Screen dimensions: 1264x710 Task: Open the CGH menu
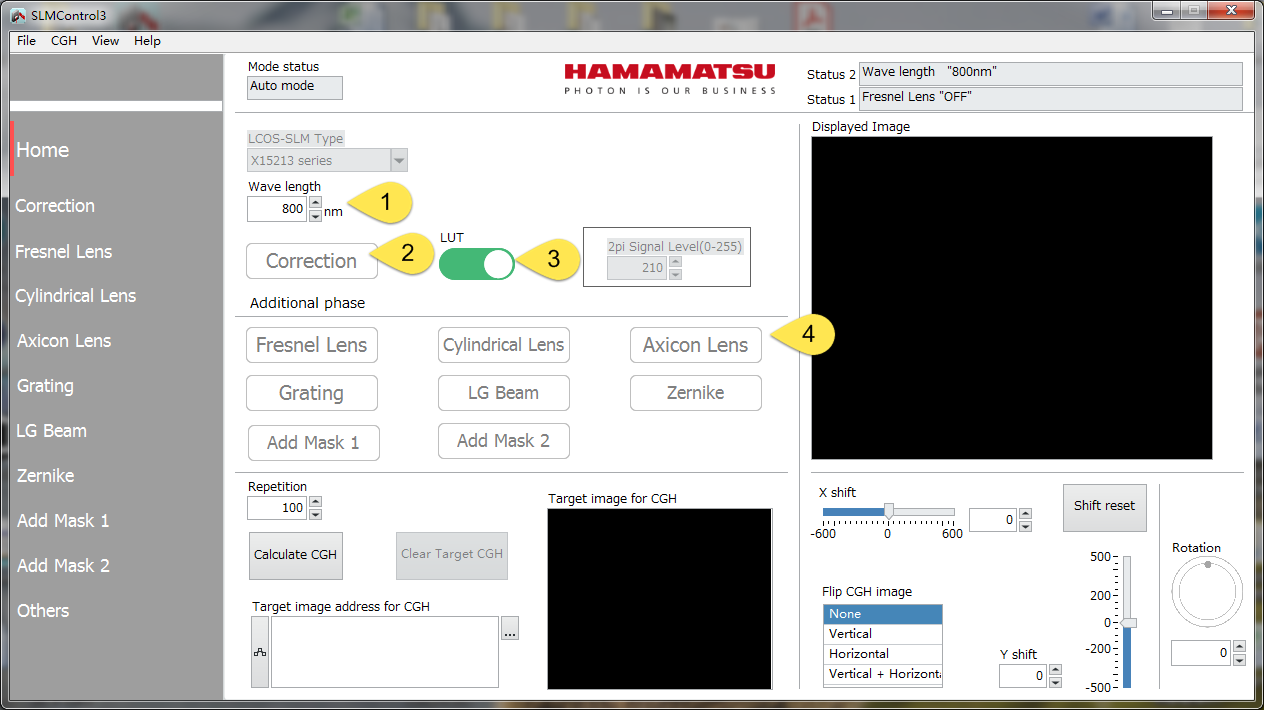coord(63,41)
